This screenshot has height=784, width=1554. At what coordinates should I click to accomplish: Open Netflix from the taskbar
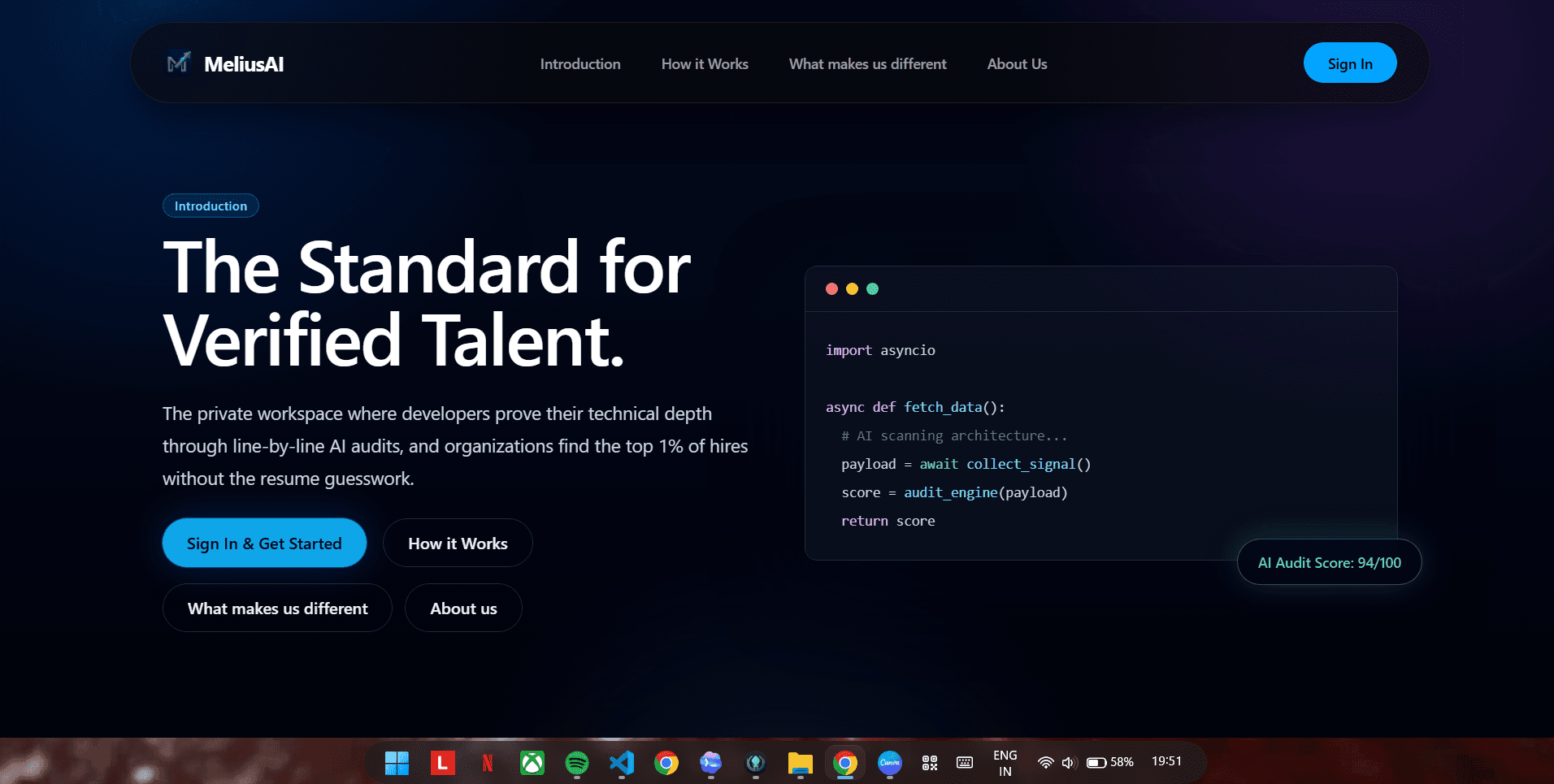pos(488,763)
